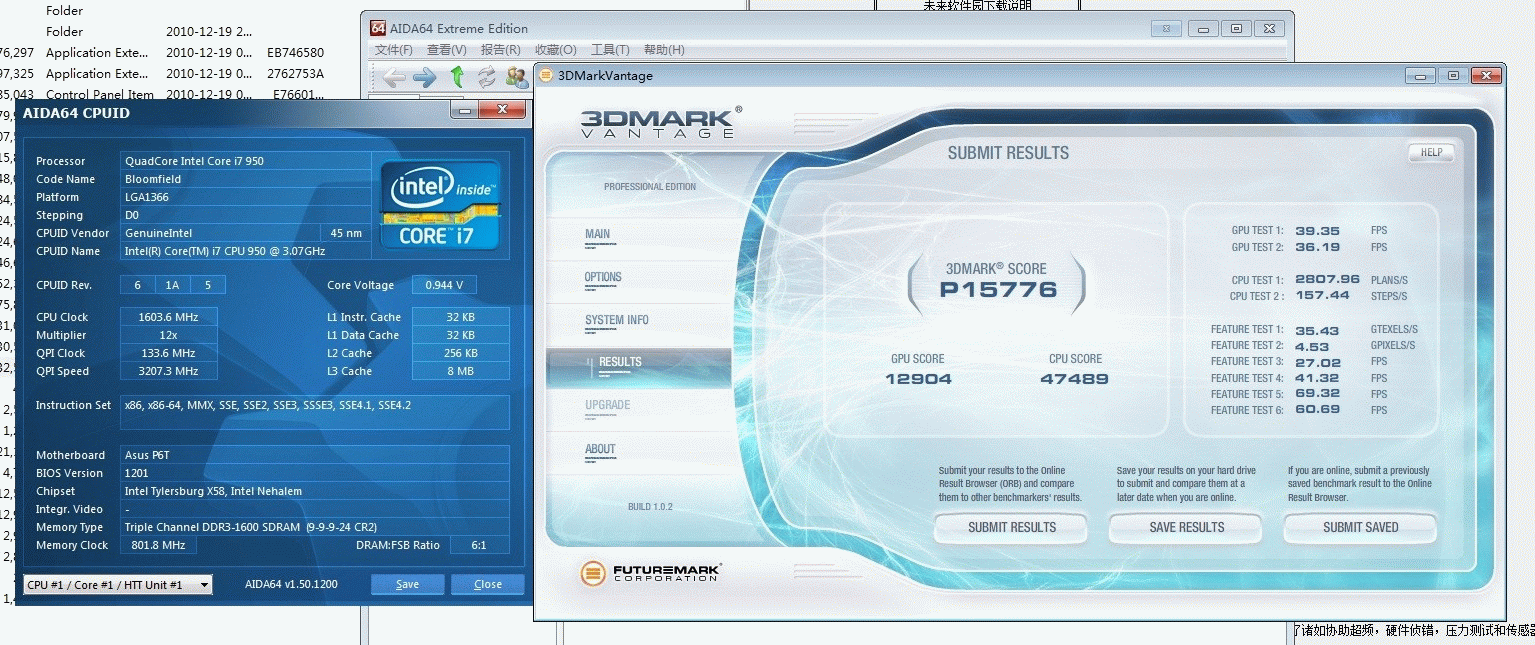Go to the Main section of 3DMark
Image resolution: width=1535 pixels, height=645 pixels.
click(597, 234)
